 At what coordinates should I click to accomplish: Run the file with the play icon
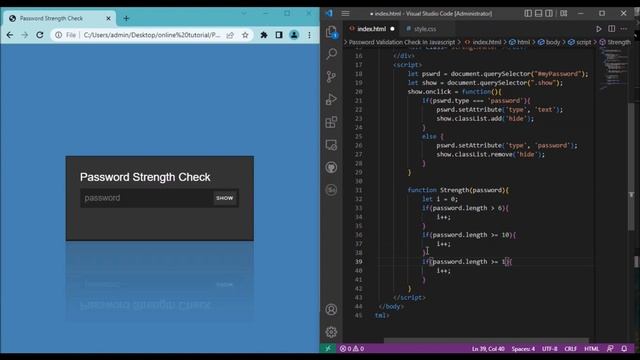(x=598, y=29)
